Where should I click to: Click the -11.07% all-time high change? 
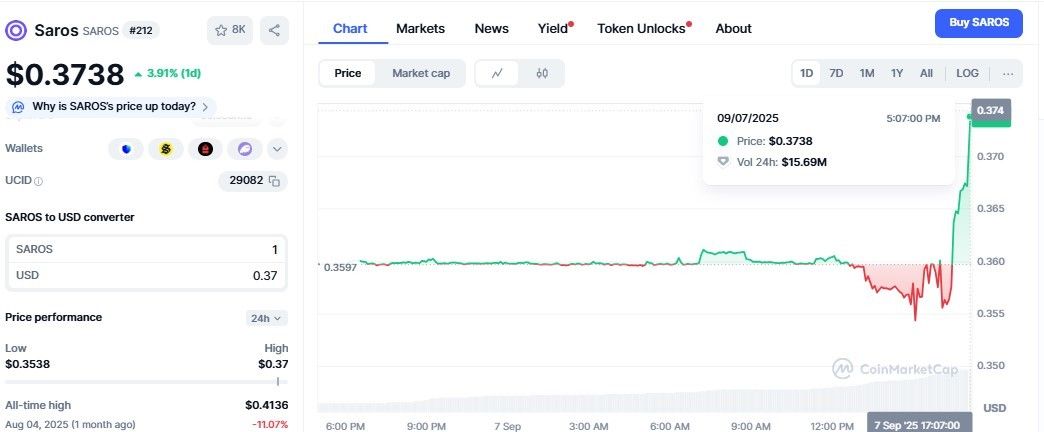(x=270, y=425)
